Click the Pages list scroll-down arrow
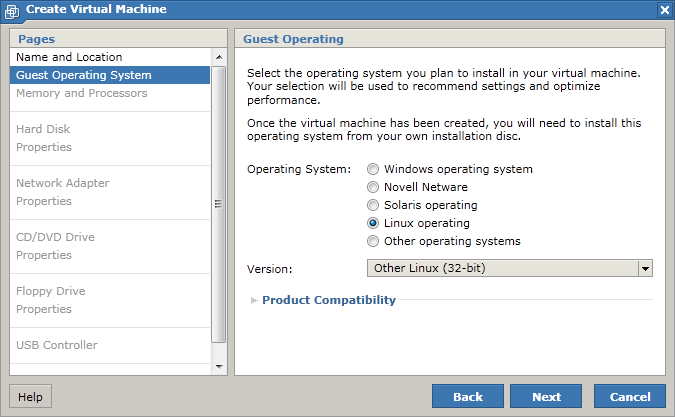 click(219, 367)
